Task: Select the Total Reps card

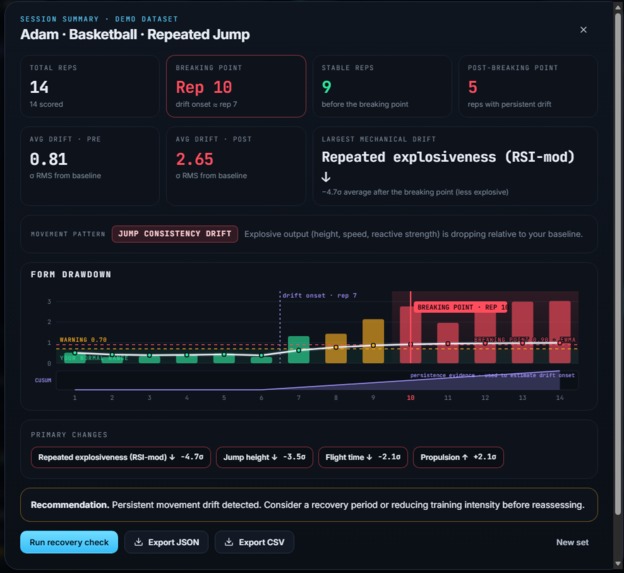Action: tap(90, 86)
